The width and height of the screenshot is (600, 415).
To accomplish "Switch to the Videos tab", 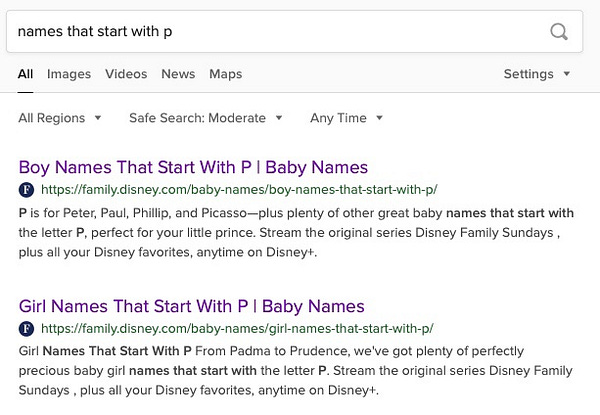I will pos(126,74).
